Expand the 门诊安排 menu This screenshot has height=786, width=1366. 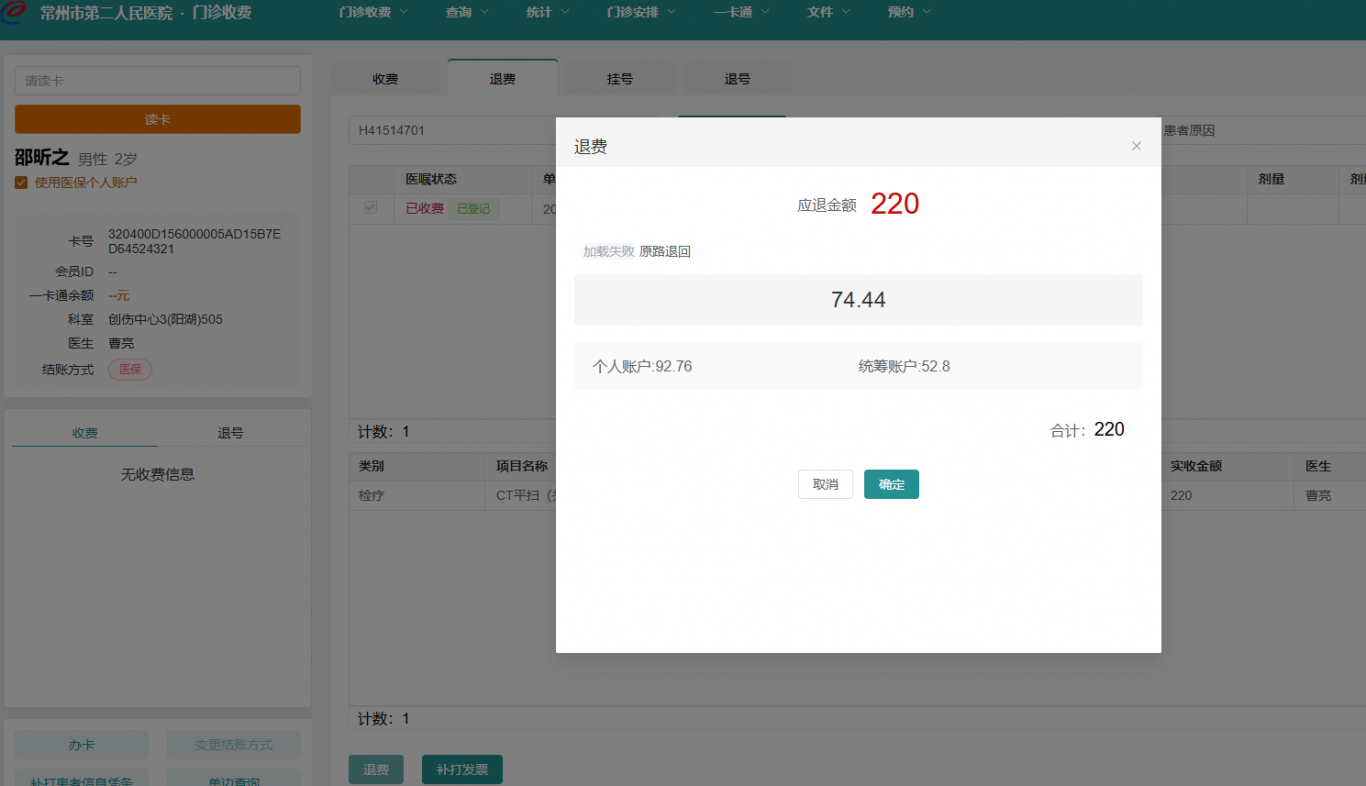point(641,13)
